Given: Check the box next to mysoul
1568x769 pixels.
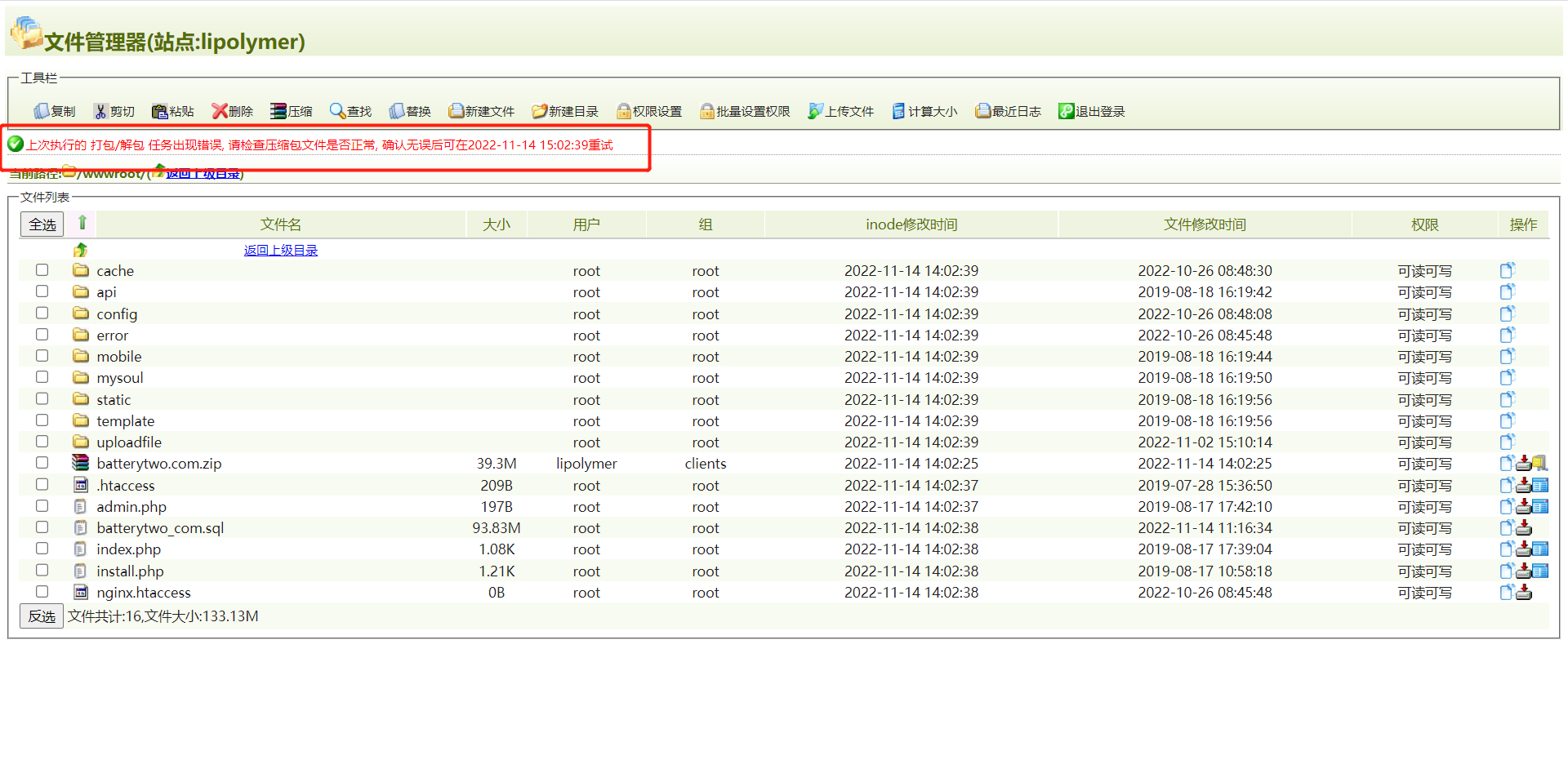Looking at the screenshot, I should 42,376.
